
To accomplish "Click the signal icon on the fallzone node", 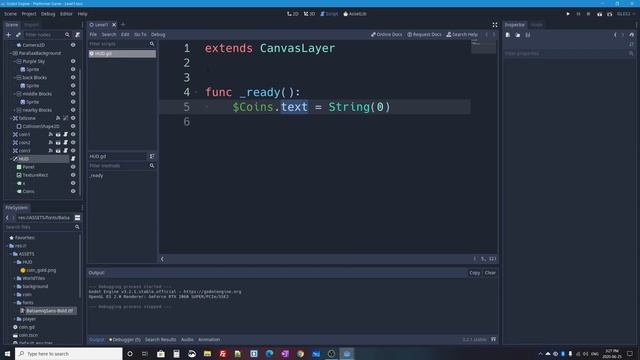I will [58, 118].
